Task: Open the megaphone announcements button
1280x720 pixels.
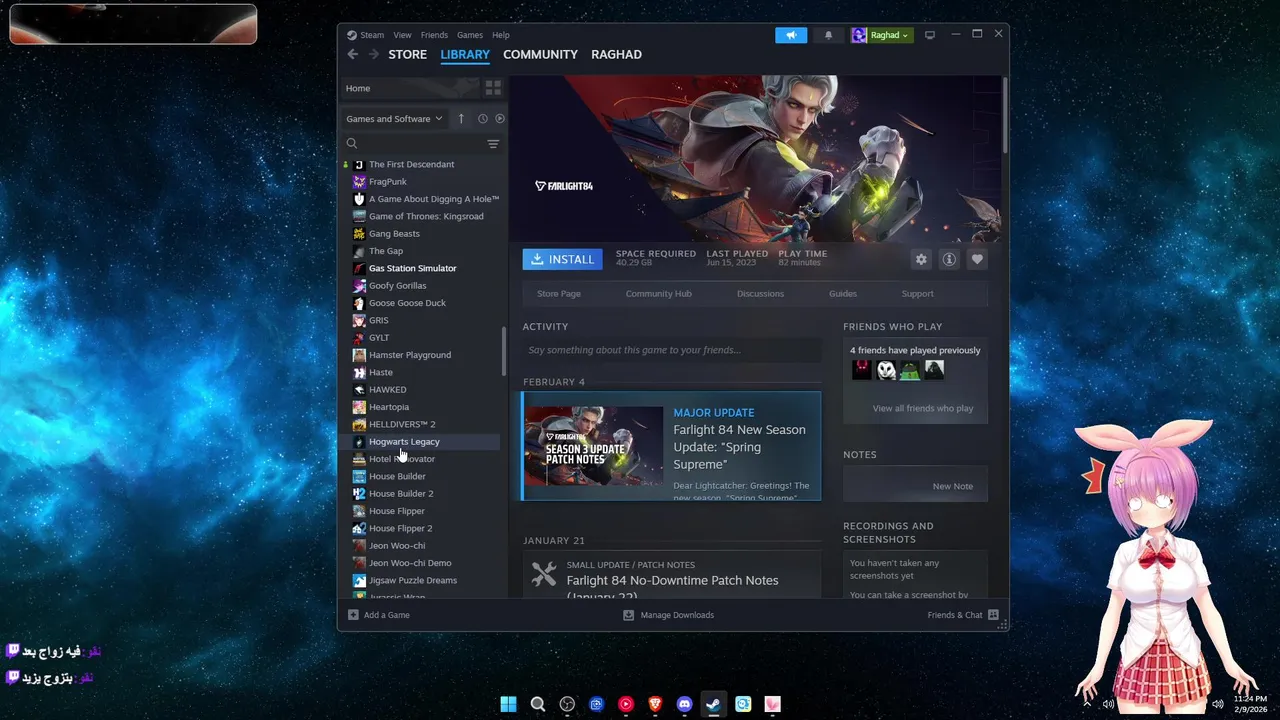Action: click(791, 35)
